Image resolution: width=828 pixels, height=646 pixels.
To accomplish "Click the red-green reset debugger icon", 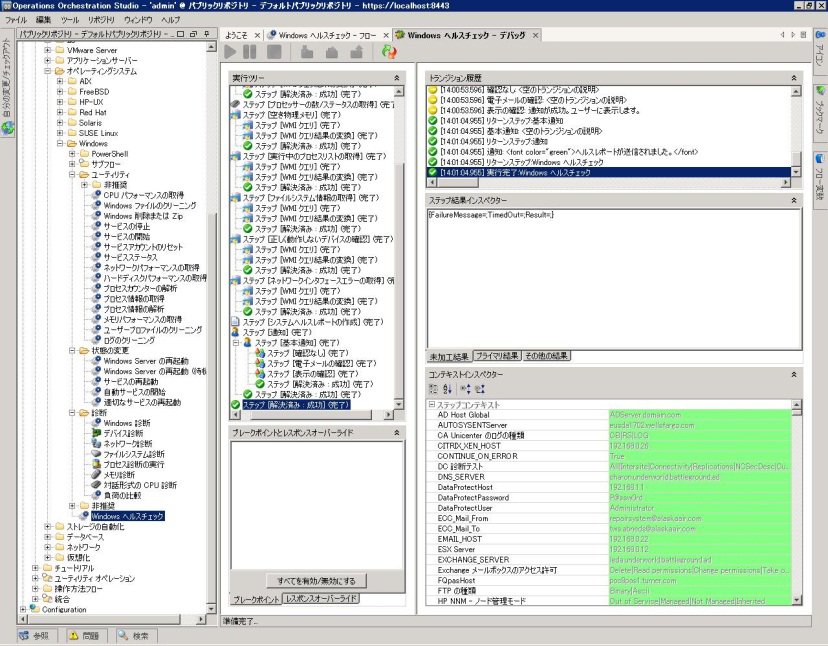I will pyautogui.click(x=389, y=52).
